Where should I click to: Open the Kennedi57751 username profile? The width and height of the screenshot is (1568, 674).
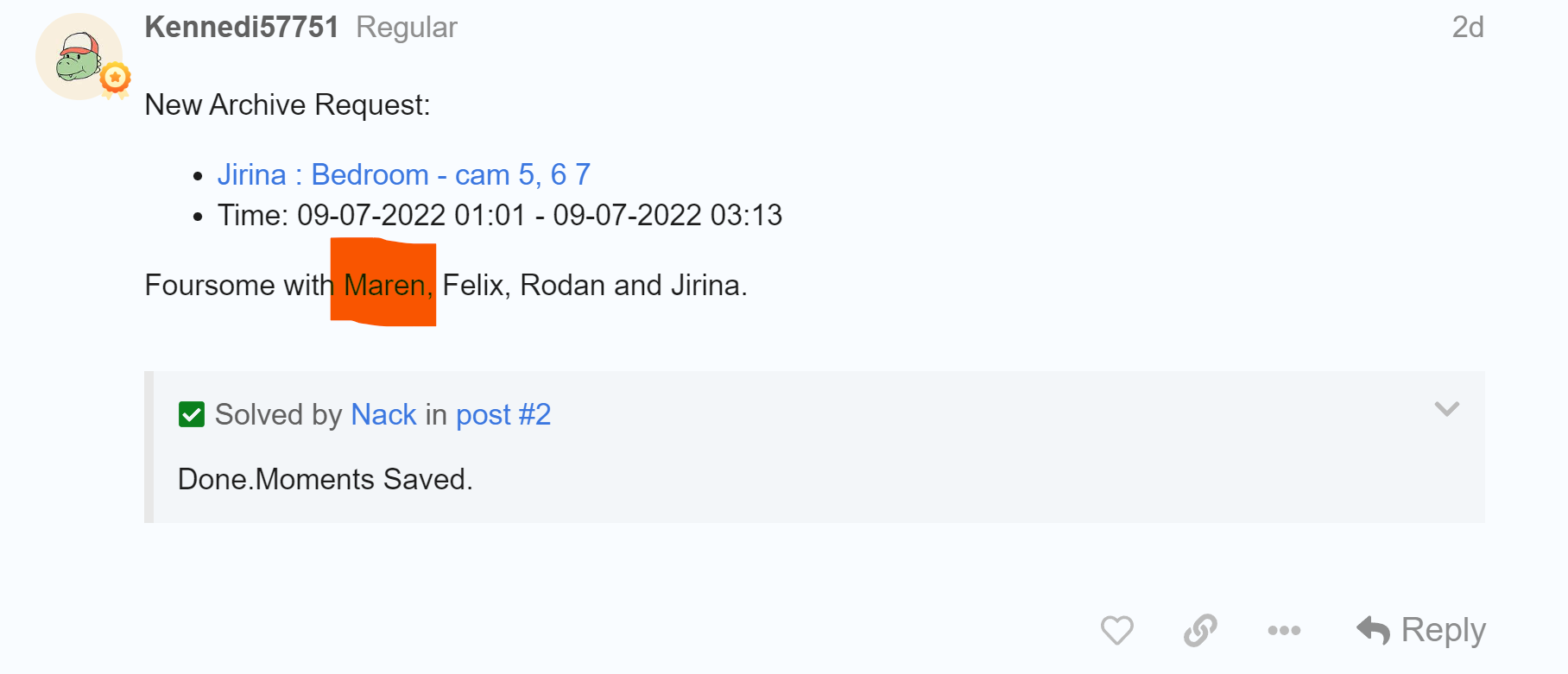point(242,28)
